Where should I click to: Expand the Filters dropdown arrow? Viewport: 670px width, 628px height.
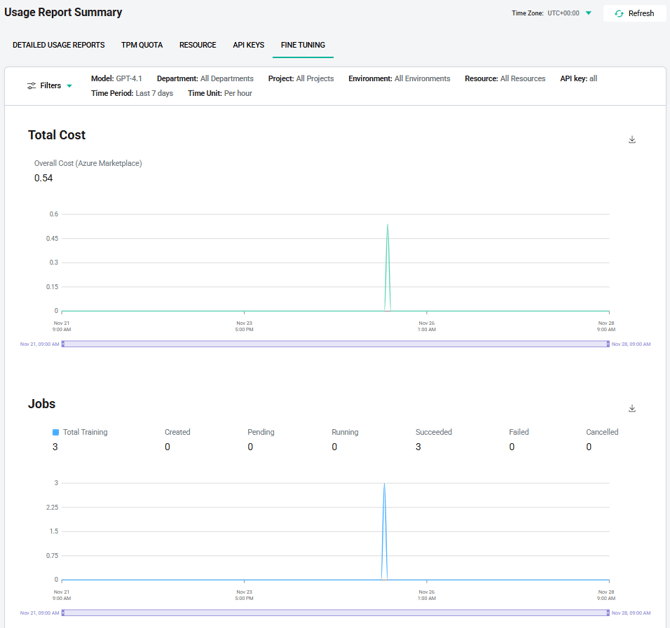pos(69,86)
